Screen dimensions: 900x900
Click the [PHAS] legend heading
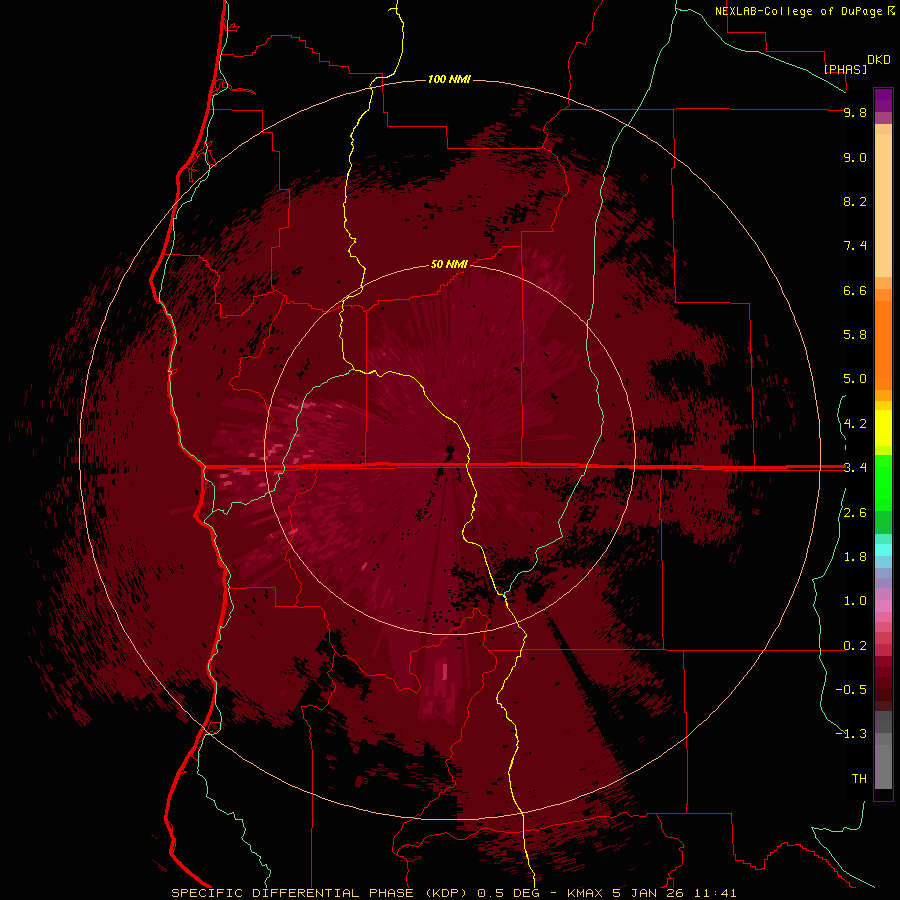845,69
